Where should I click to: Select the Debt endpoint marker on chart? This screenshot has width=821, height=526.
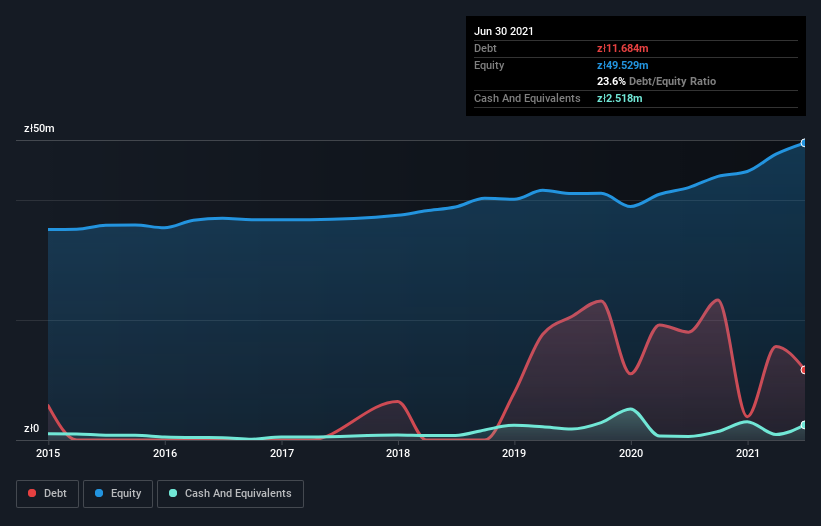pos(804,370)
